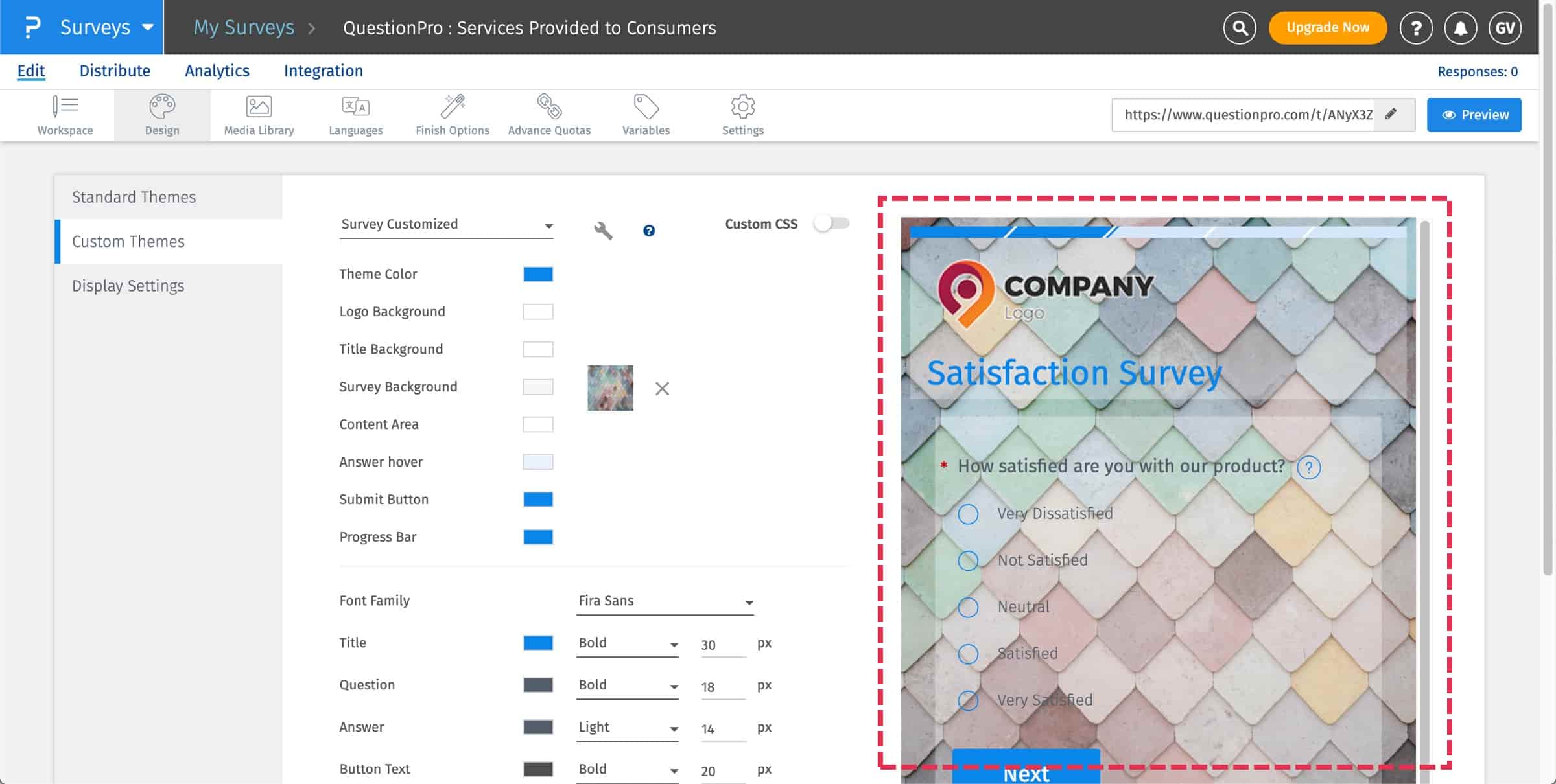Open the Variables tag icon
The width and height of the screenshot is (1556, 784).
pyautogui.click(x=646, y=107)
